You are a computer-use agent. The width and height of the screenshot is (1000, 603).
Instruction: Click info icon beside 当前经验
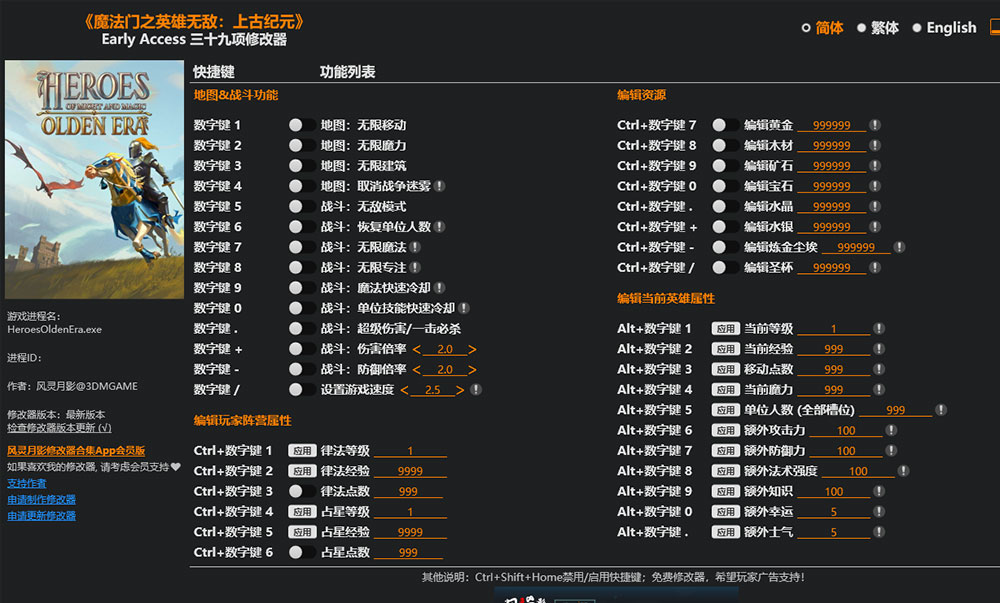pyautogui.click(x=879, y=349)
